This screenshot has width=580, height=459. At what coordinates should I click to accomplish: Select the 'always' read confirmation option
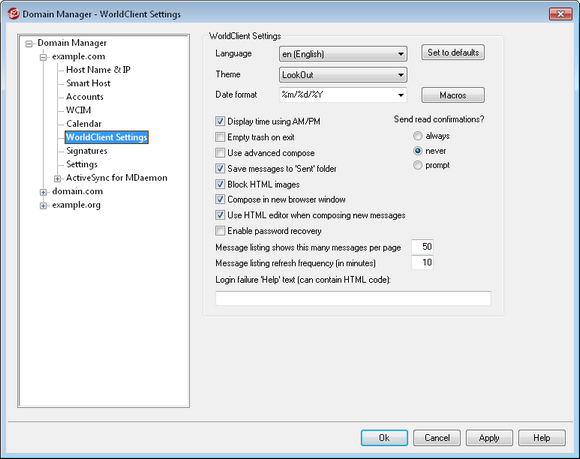click(x=418, y=136)
